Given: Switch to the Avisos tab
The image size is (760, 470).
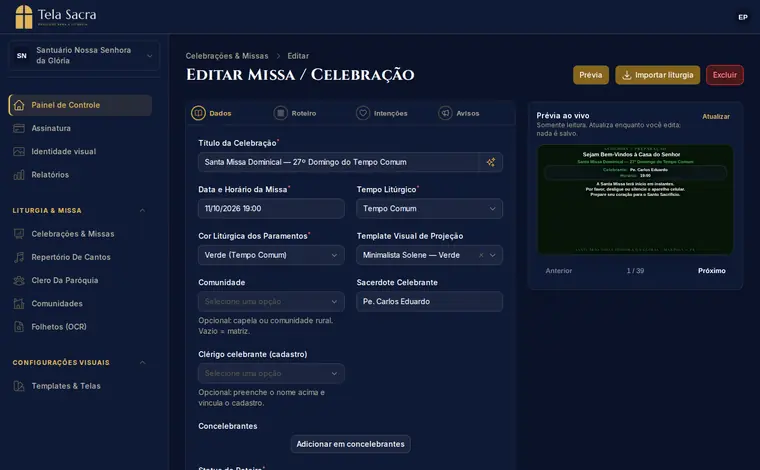Looking at the screenshot, I should [x=459, y=113].
